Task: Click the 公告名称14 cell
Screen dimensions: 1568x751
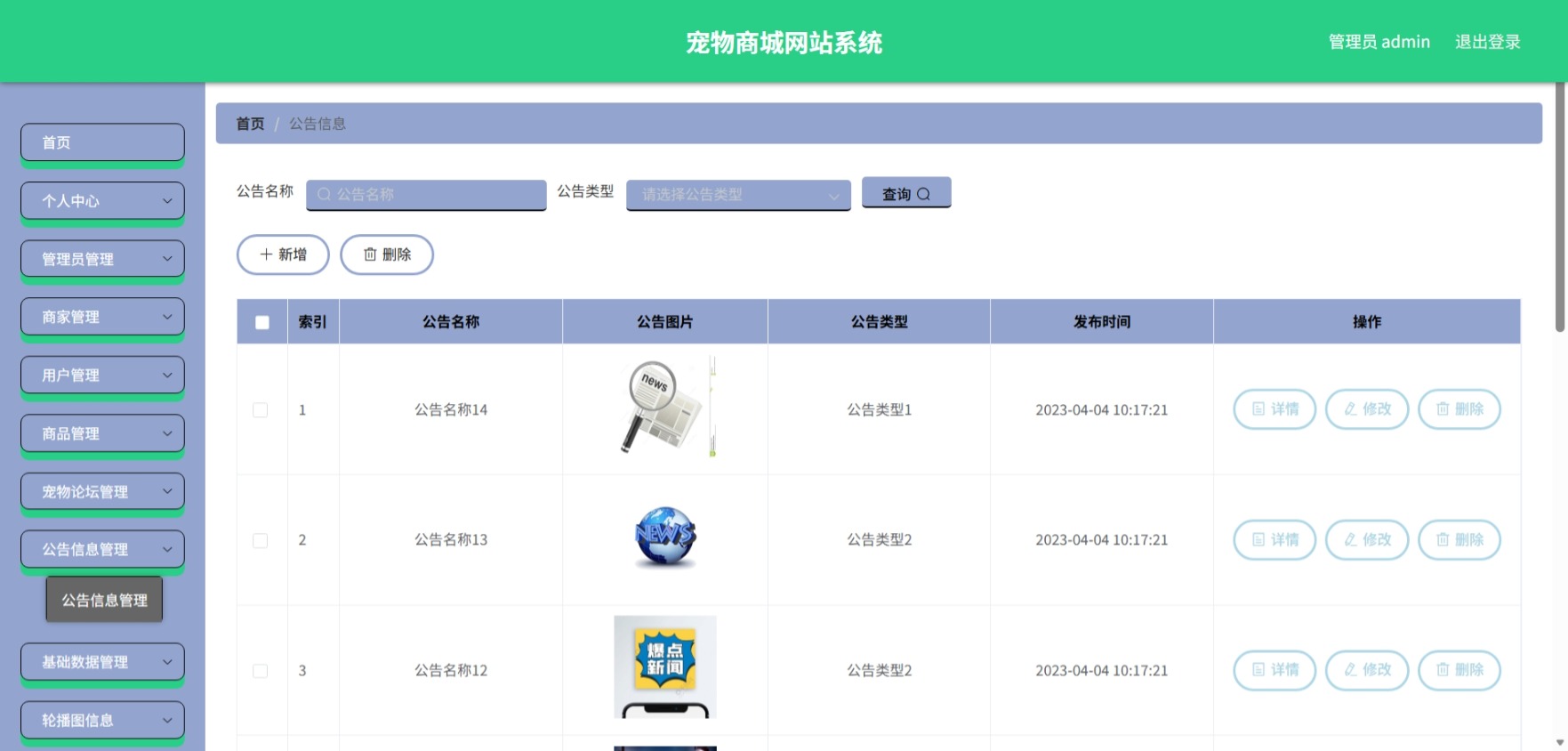Action: [451, 410]
